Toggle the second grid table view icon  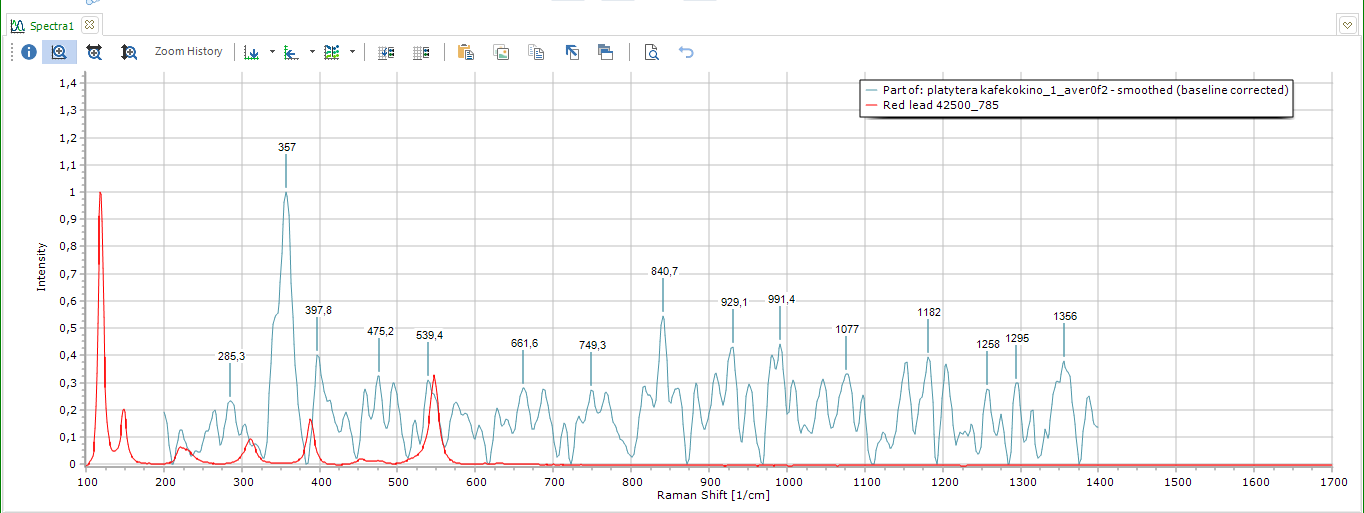[x=421, y=52]
